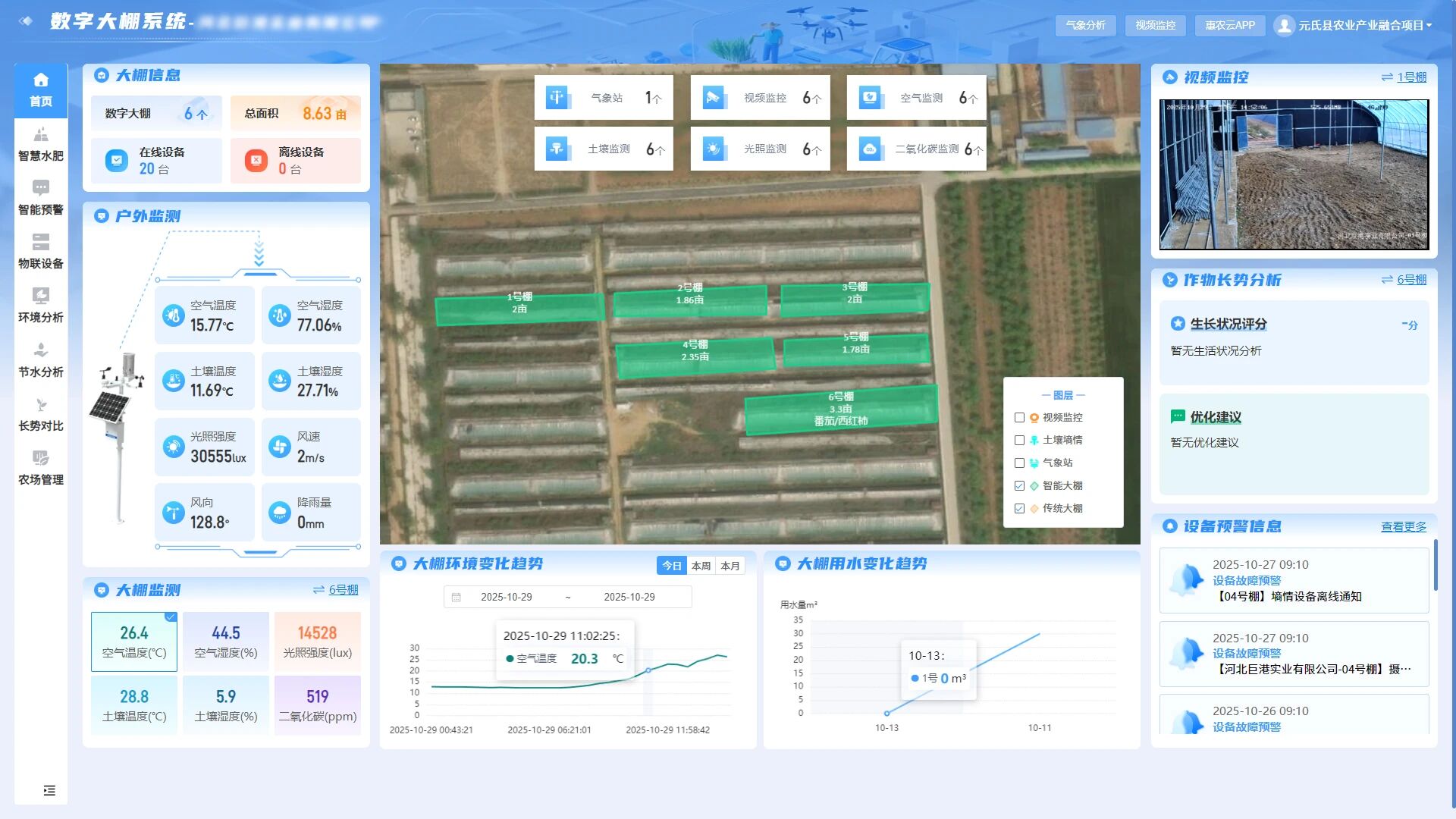1456x819 pixels.
Task: Click the alert list vertical scrollbar
Action: point(1435,566)
